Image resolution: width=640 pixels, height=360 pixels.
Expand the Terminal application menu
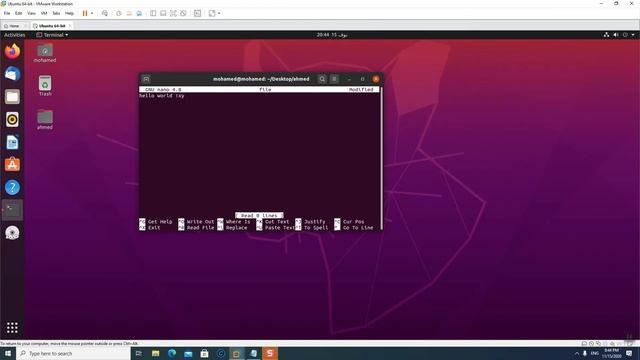tap(52, 35)
